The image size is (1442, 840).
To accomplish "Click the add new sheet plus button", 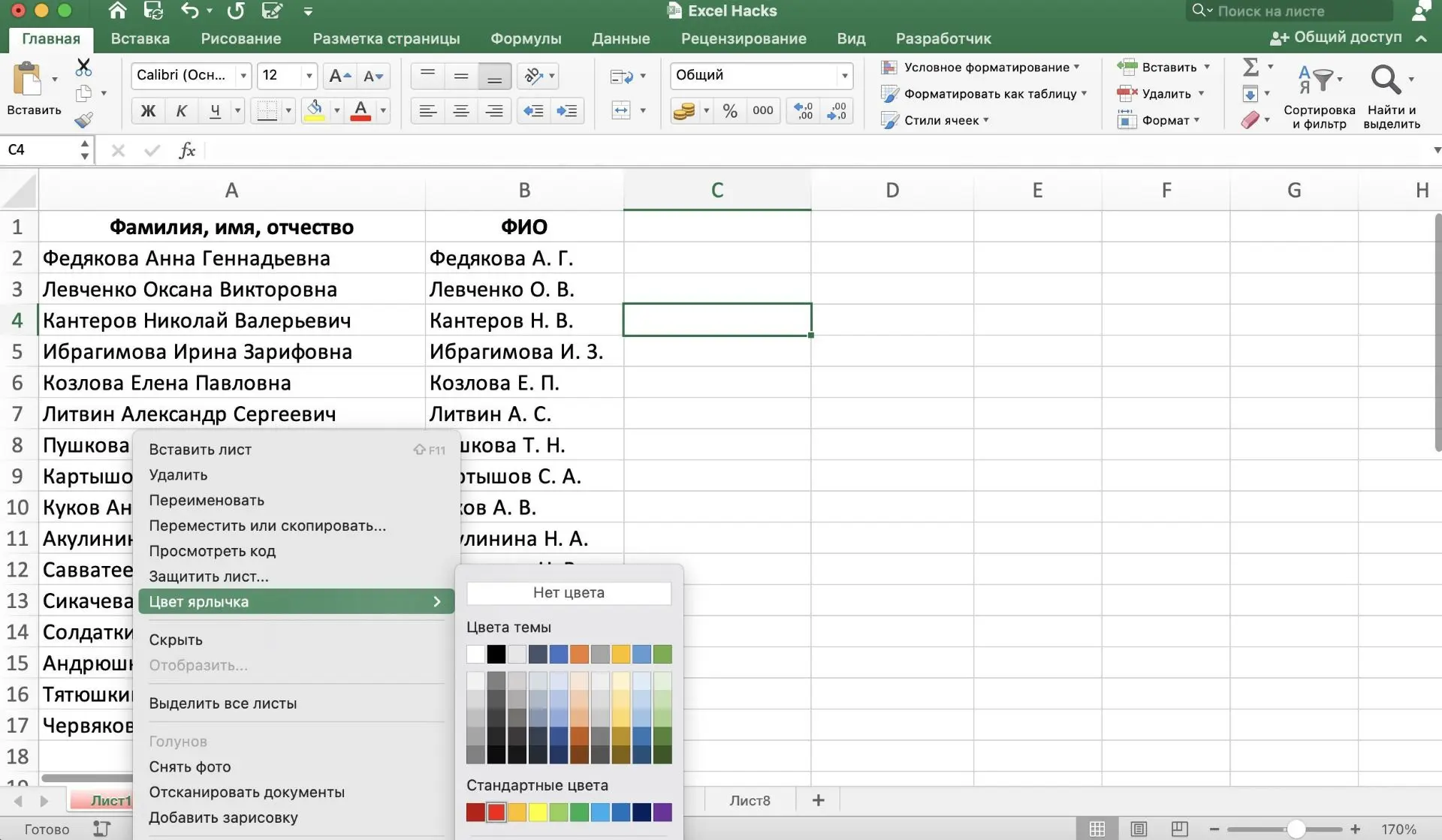I will [818, 800].
